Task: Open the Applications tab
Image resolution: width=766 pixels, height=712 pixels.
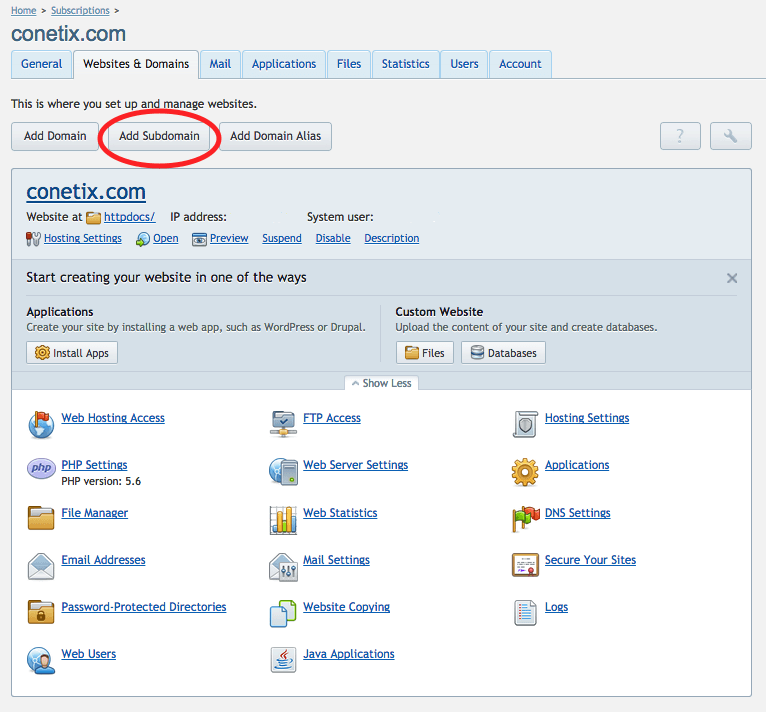Action: tap(284, 64)
